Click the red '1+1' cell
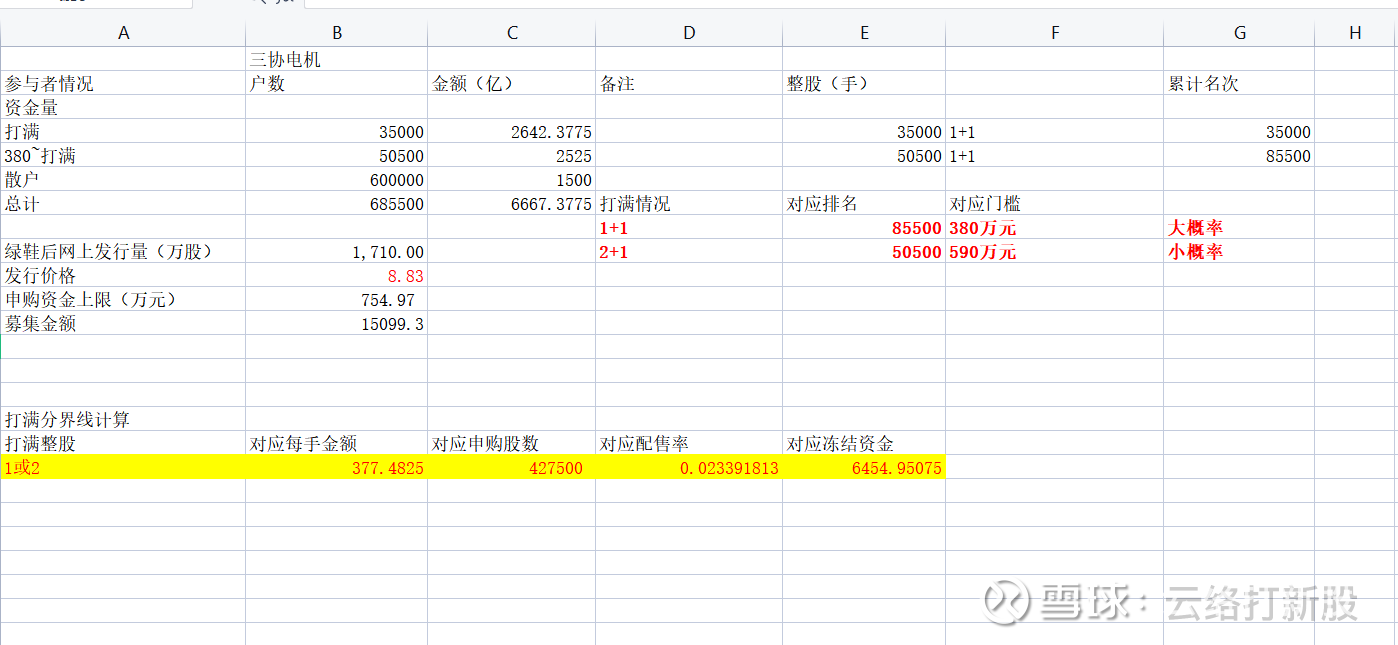This screenshot has width=1398, height=645. (x=688, y=227)
